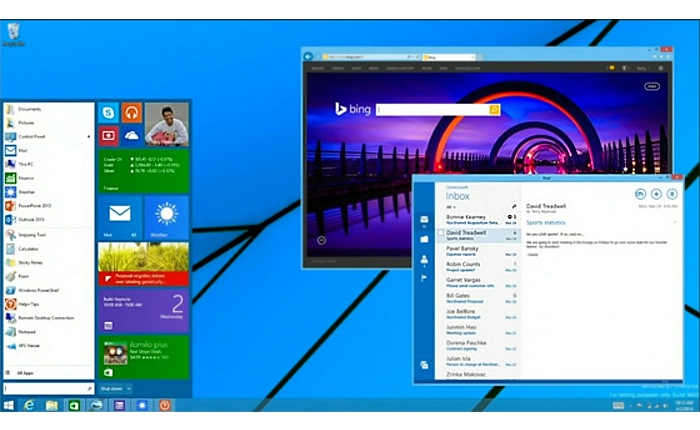Select the Bing tab in Internet Explorer
Viewport: 700px width, 430px height.
(448, 57)
